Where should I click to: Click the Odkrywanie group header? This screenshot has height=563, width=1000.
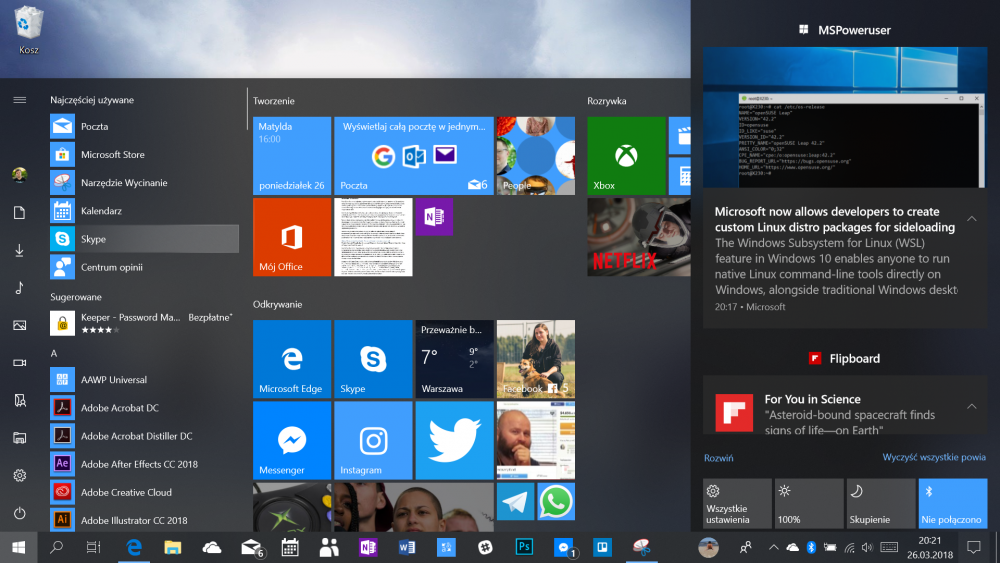pyautogui.click(x=277, y=304)
